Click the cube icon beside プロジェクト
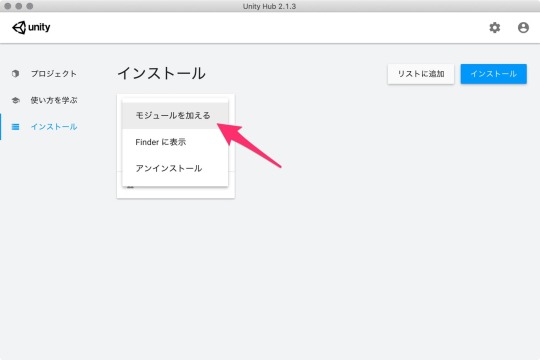 15,74
